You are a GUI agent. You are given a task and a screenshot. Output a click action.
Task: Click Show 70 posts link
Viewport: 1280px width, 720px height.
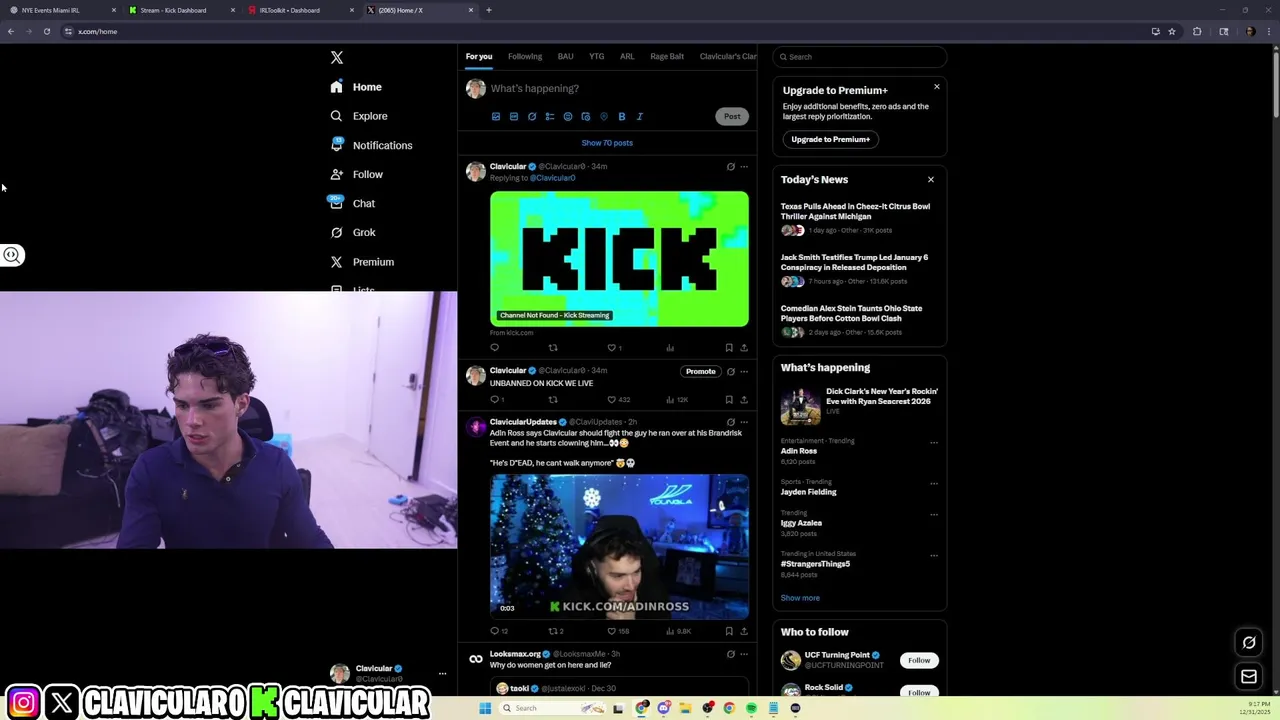click(607, 143)
